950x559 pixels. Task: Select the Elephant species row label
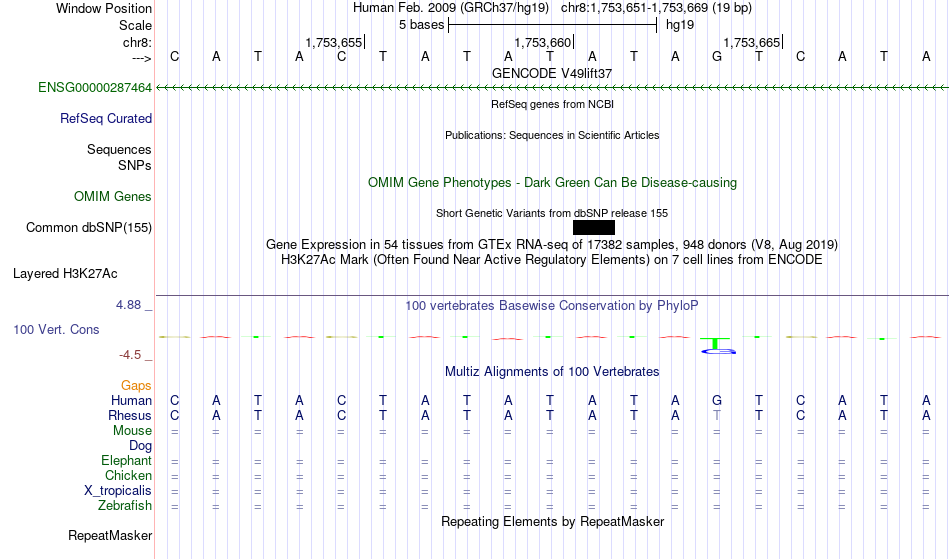pos(126,461)
